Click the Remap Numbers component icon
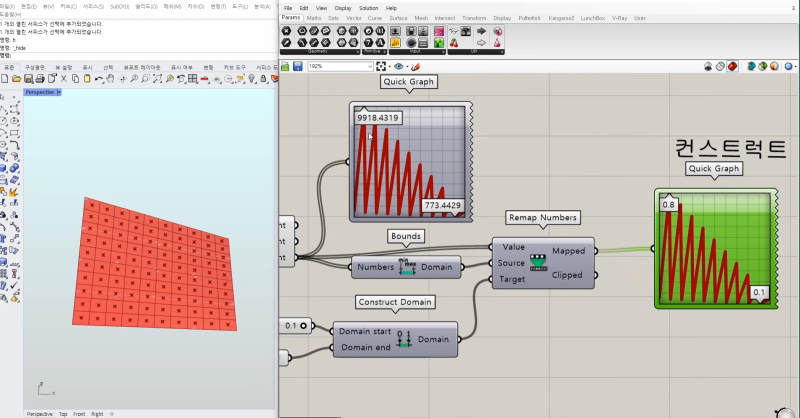The height and width of the screenshot is (418, 800). point(538,262)
